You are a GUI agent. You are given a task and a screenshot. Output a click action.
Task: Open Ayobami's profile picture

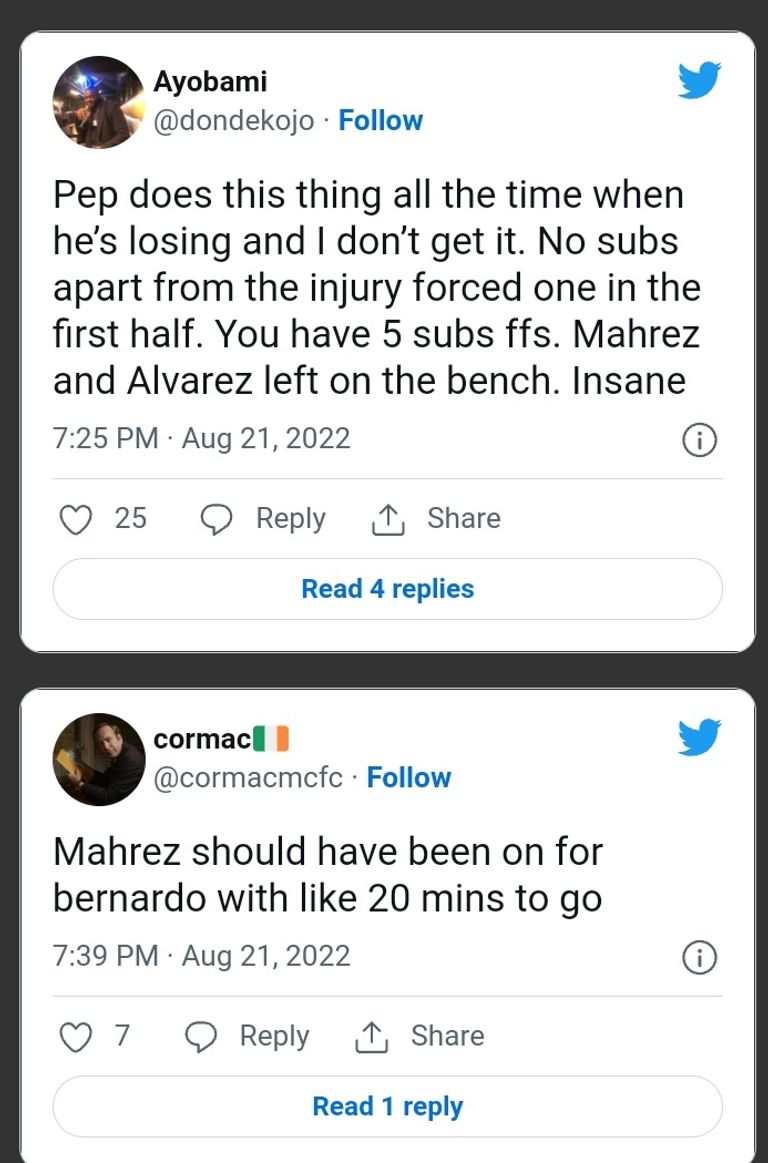coord(99,102)
